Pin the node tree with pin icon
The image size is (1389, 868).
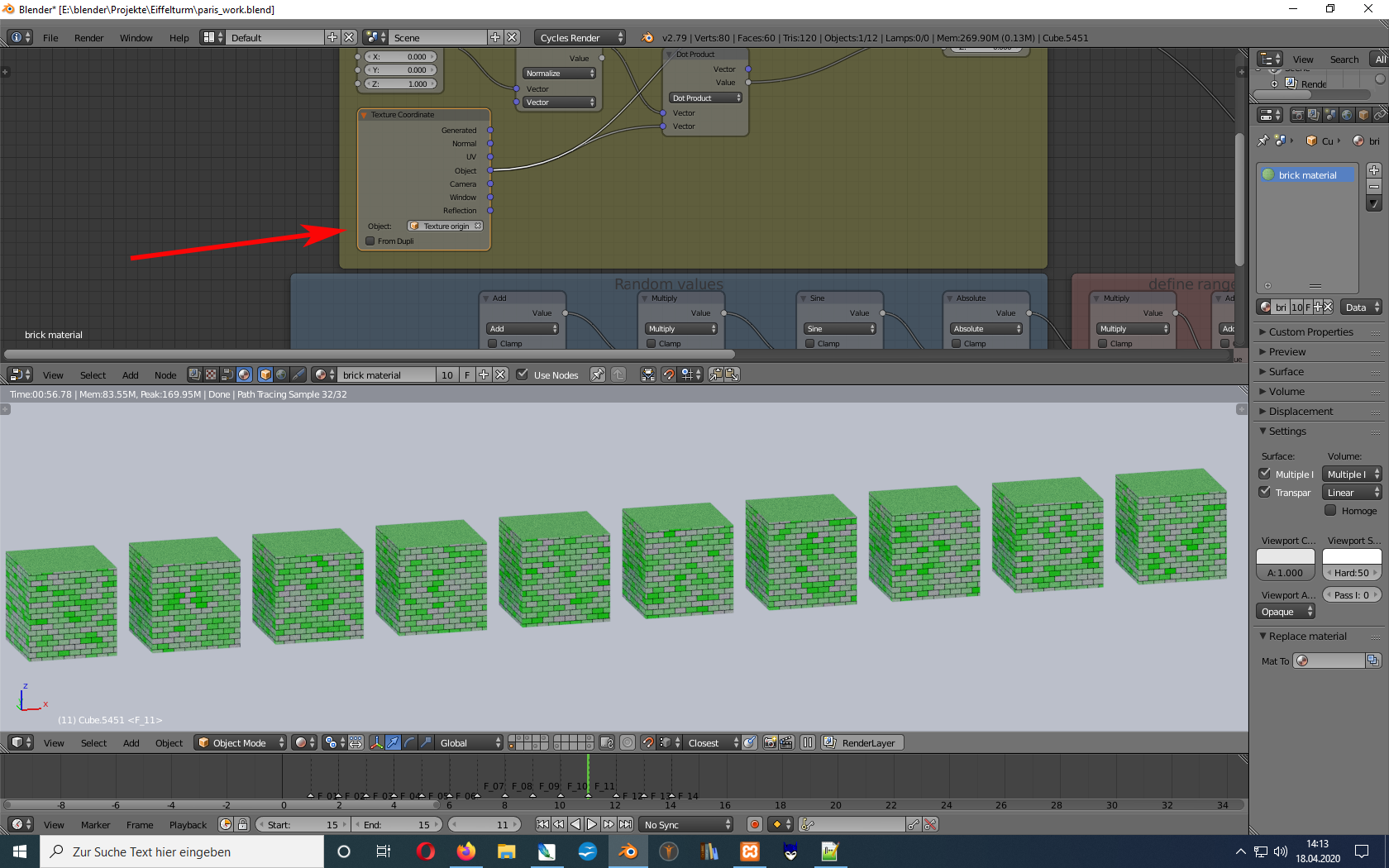click(597, 374)
